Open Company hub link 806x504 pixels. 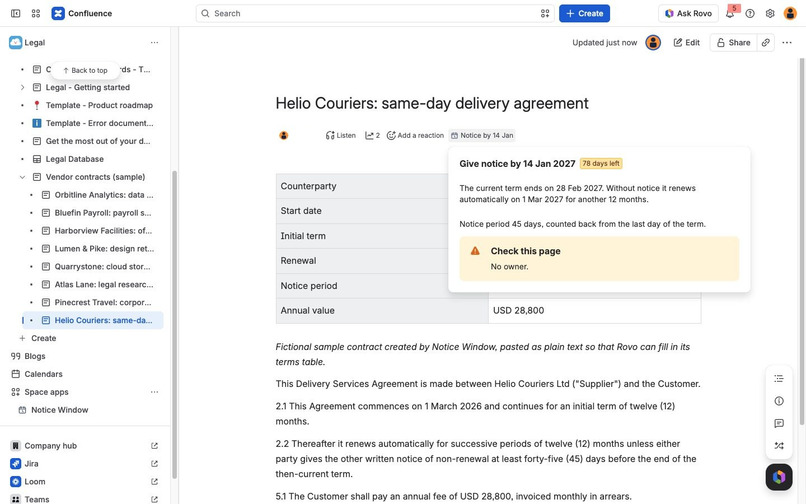click(50, 446)
